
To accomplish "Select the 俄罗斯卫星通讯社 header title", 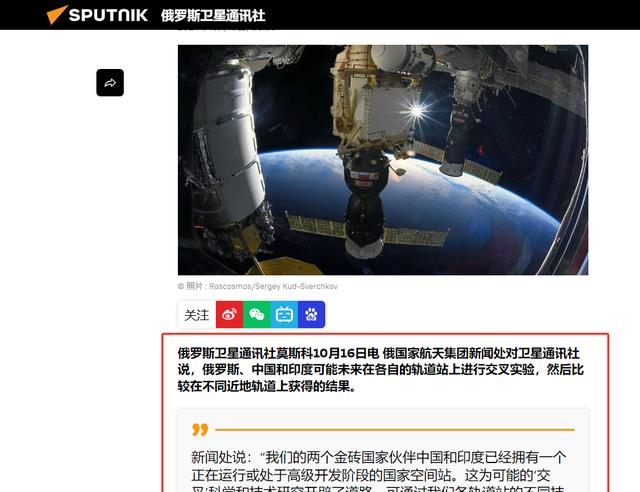I will pyautogui.click(x=213, y=16).
